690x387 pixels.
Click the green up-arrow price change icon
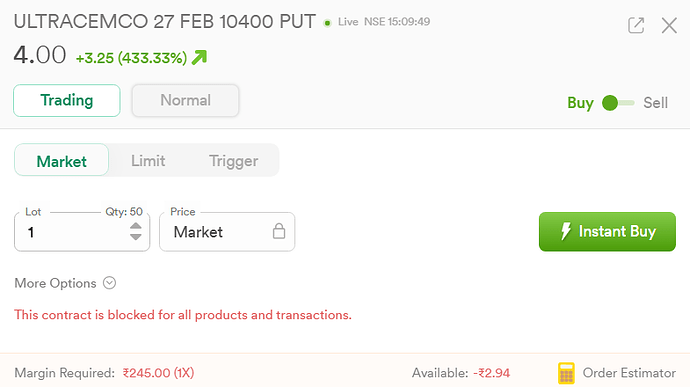[x=199, y=57]
